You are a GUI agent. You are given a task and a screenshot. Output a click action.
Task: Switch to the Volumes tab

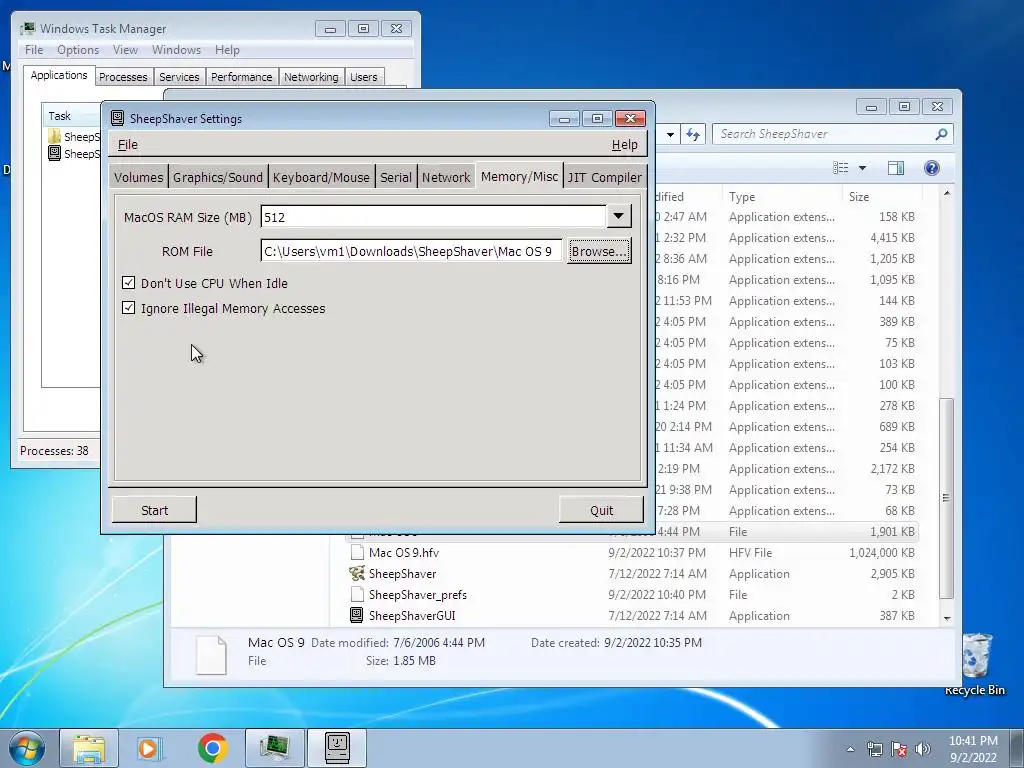138,177
